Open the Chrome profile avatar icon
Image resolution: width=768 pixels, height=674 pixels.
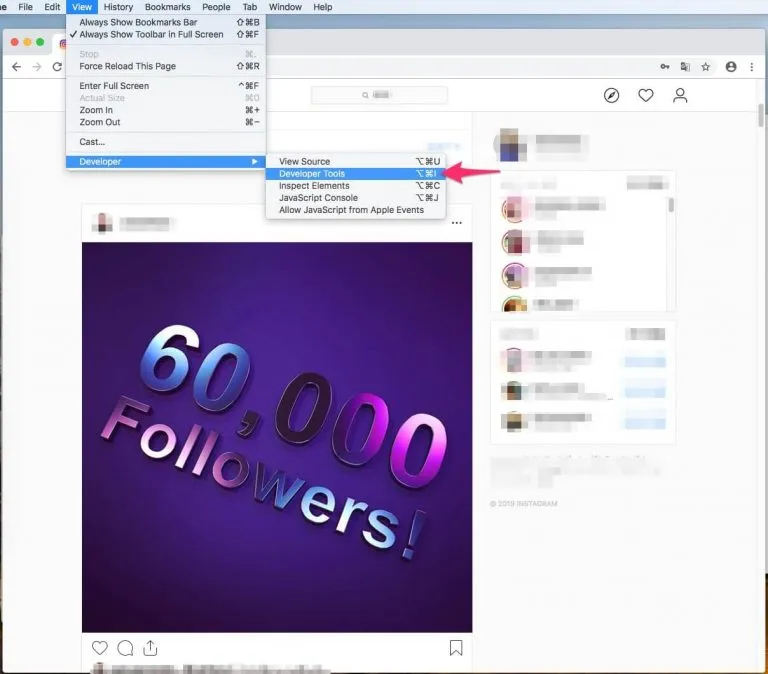tap(731, 67)
